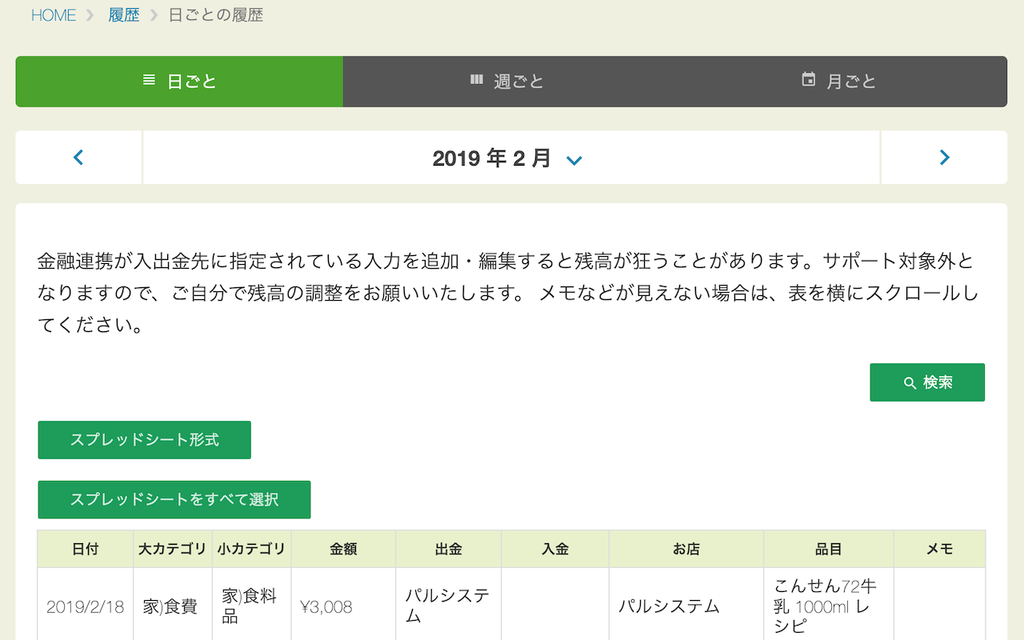
Task: Click the 入金 column header
Action: click(555, 549)
